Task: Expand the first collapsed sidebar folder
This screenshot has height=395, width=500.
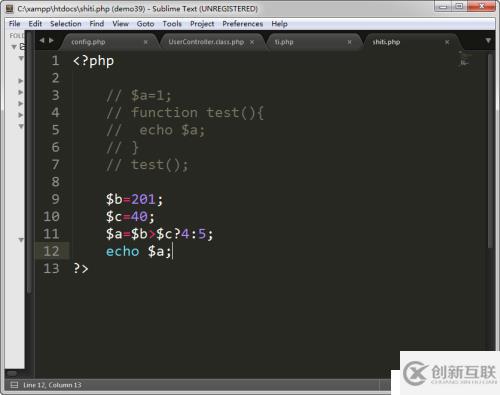Action: click(21, 81)
